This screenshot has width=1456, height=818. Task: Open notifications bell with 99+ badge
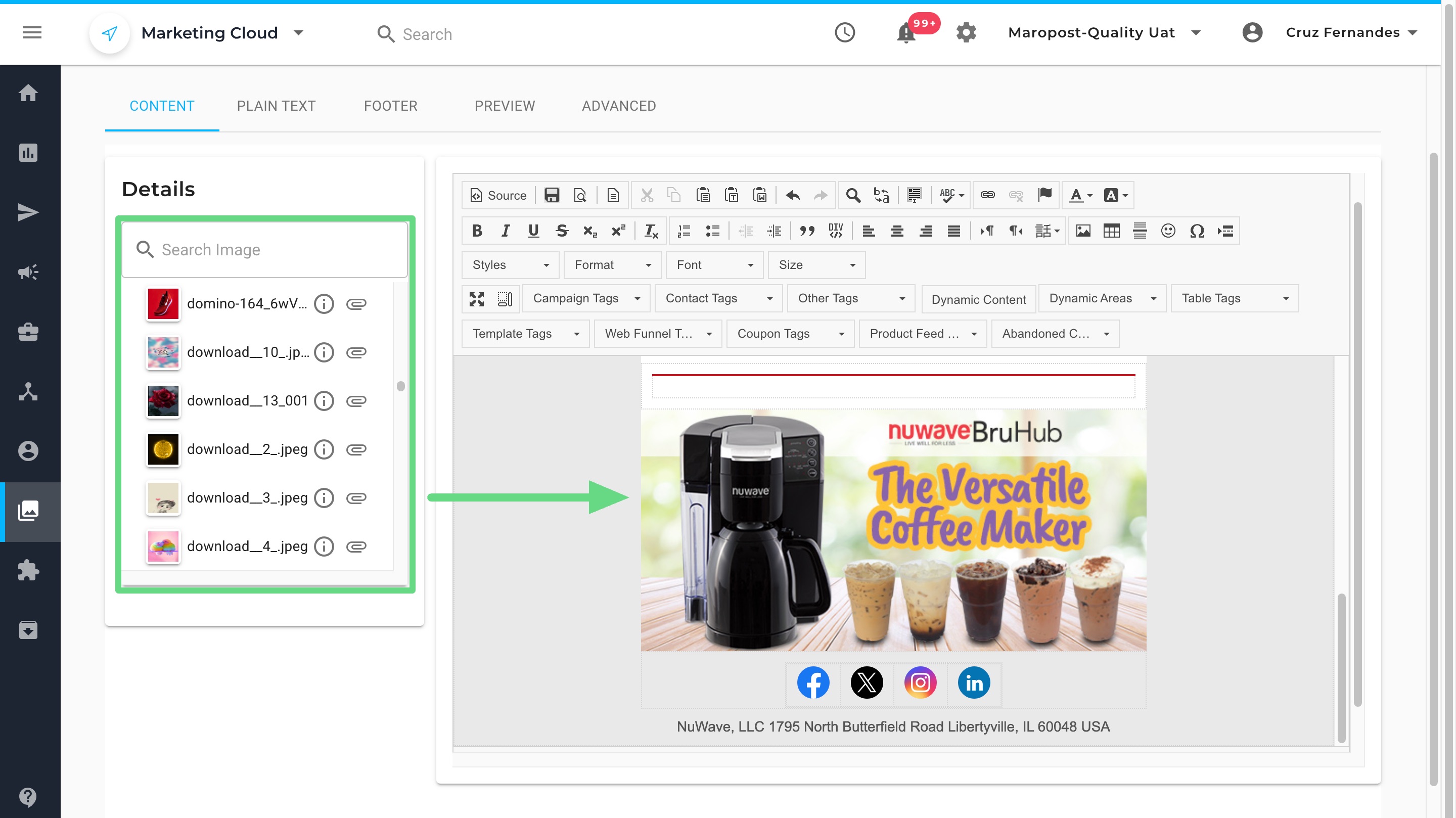tap(906, 33)
